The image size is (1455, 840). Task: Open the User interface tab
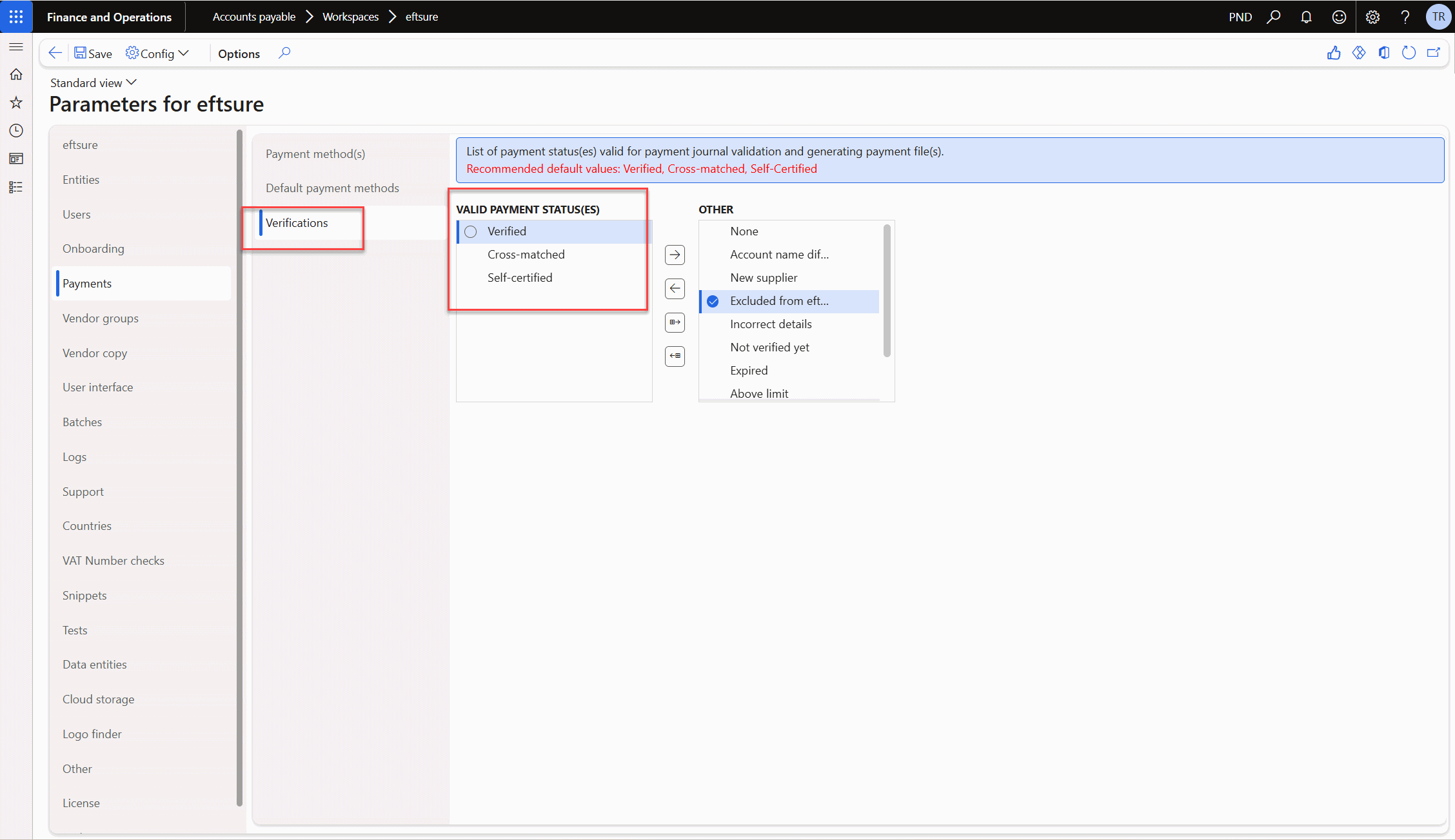(143, 387)
